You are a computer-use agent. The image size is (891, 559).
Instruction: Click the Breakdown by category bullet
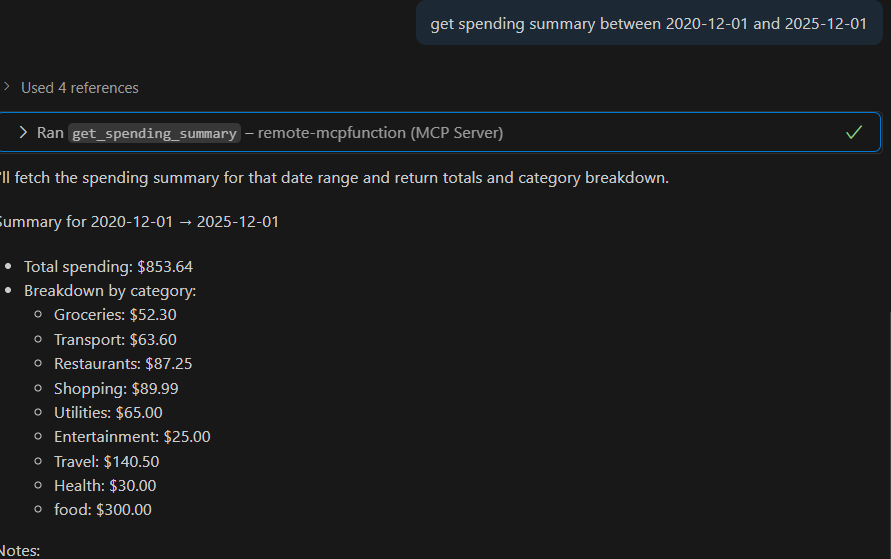(x=110, y=291)
